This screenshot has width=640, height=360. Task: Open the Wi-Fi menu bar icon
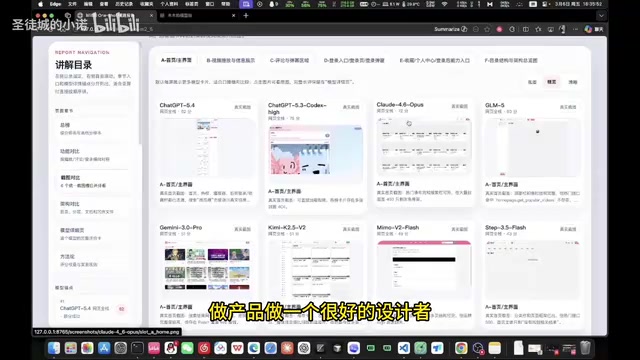pos(444,4)
